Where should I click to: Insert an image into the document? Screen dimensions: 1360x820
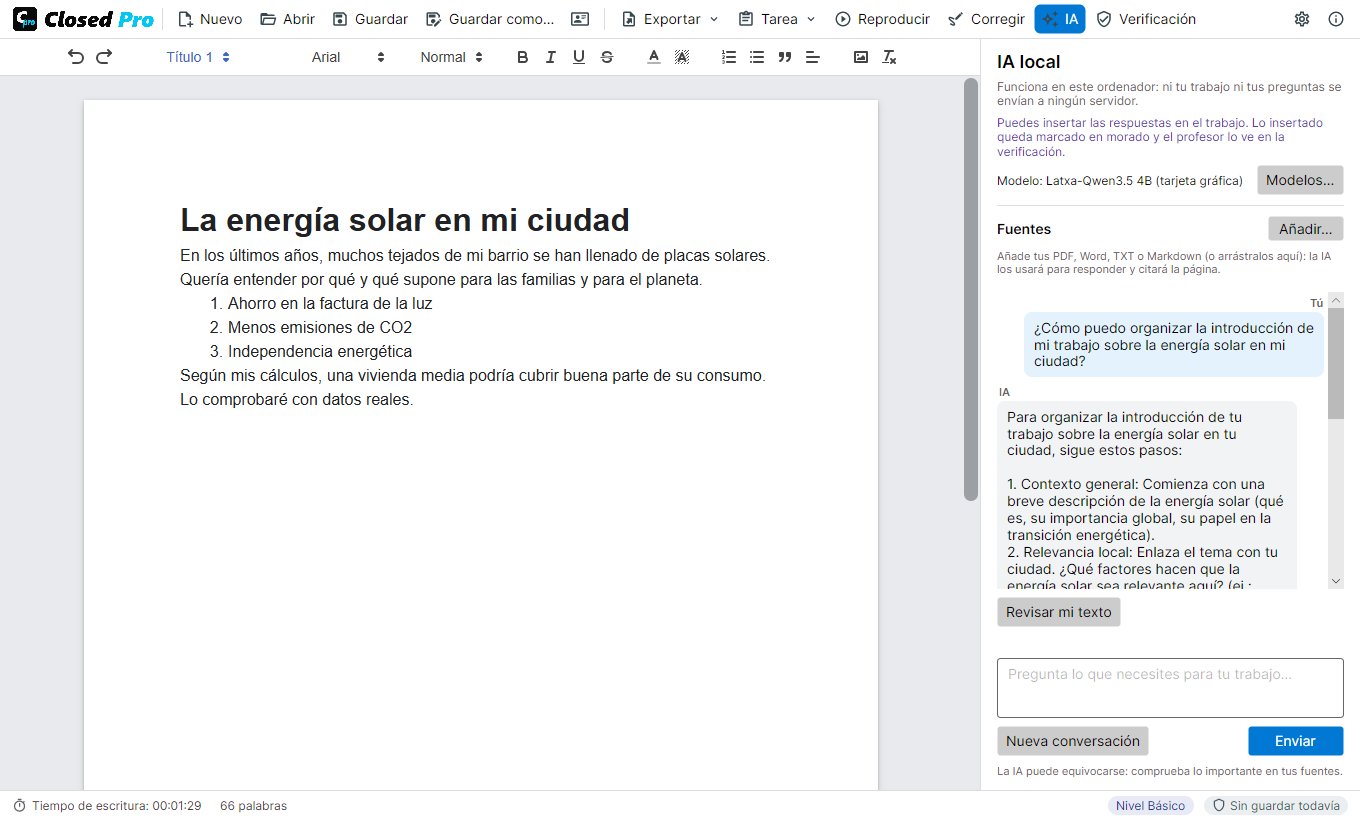(861, 57)
